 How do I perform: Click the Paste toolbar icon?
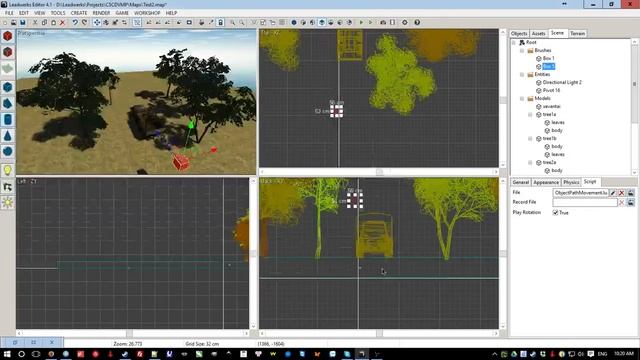(x=53, y=22)
